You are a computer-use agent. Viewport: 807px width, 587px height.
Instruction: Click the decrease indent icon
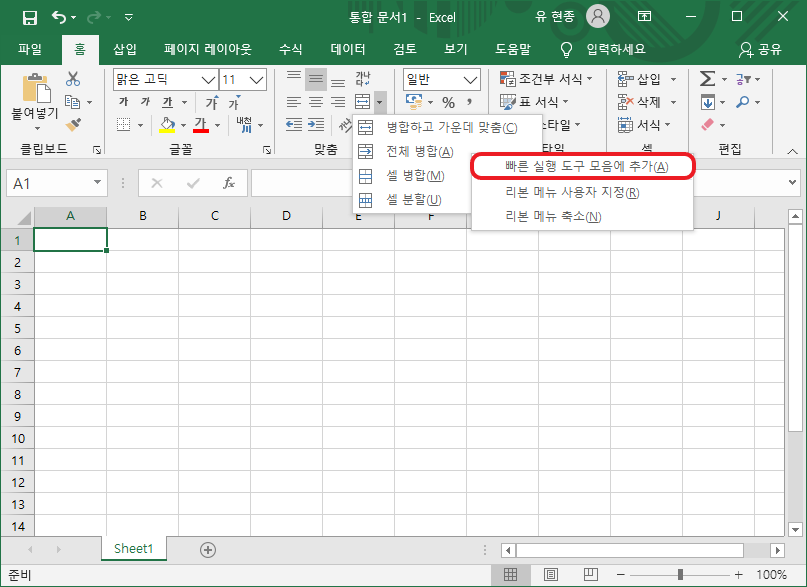coord(294,124)
